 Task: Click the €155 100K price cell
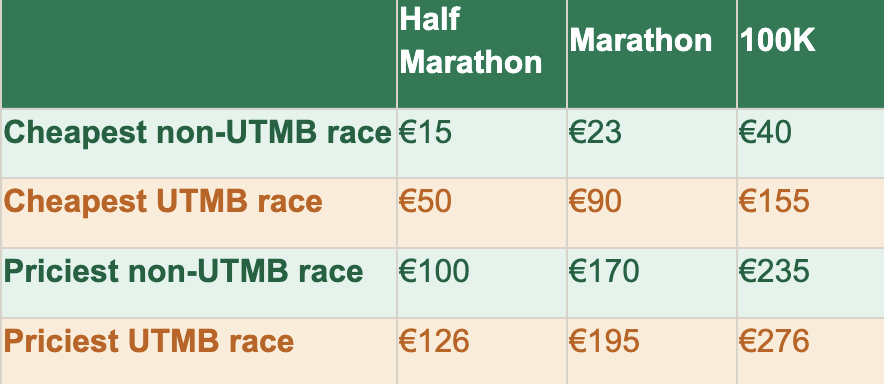point(811,213)
